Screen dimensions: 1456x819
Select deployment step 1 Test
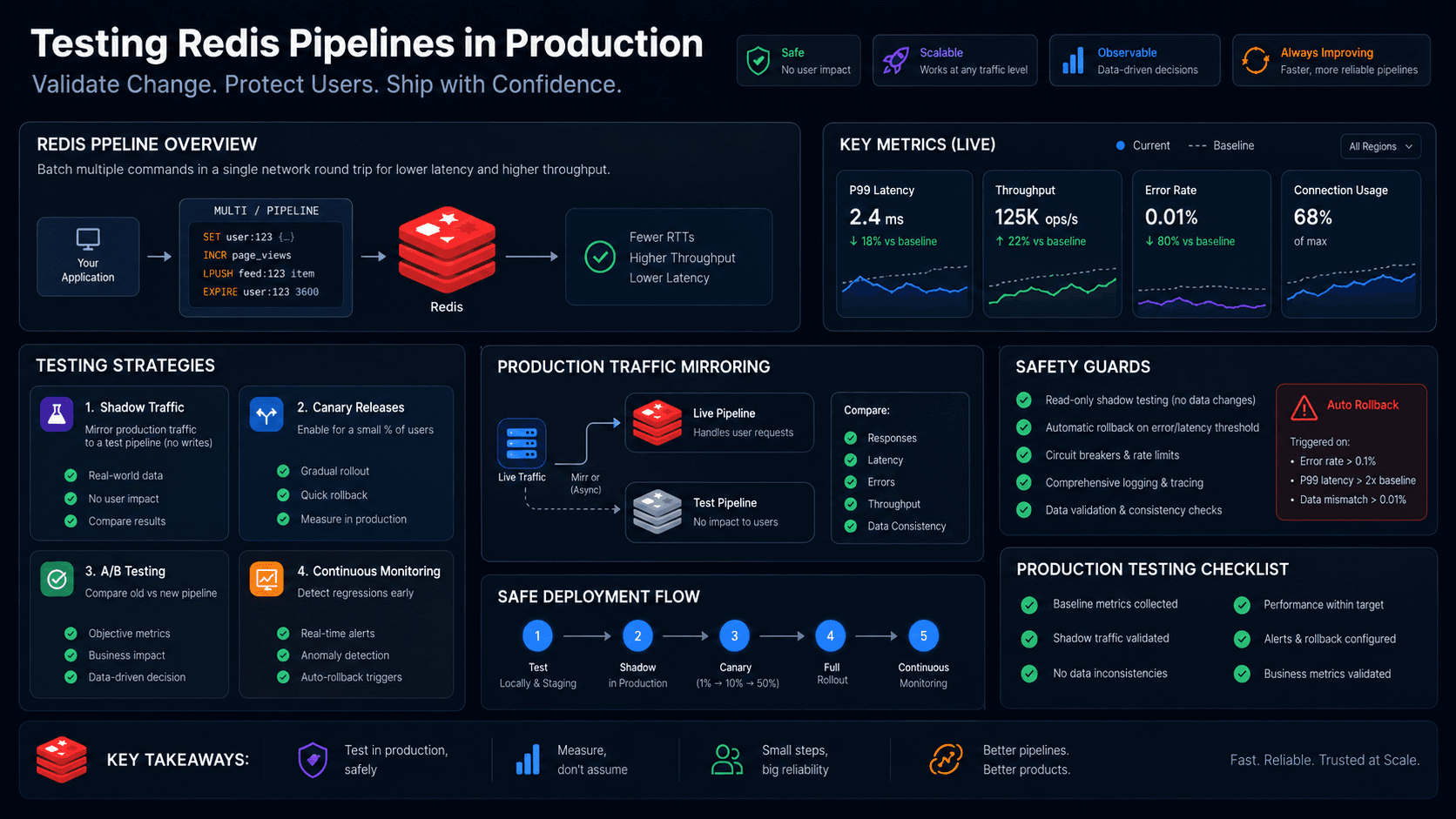click(x=537, y=636)
